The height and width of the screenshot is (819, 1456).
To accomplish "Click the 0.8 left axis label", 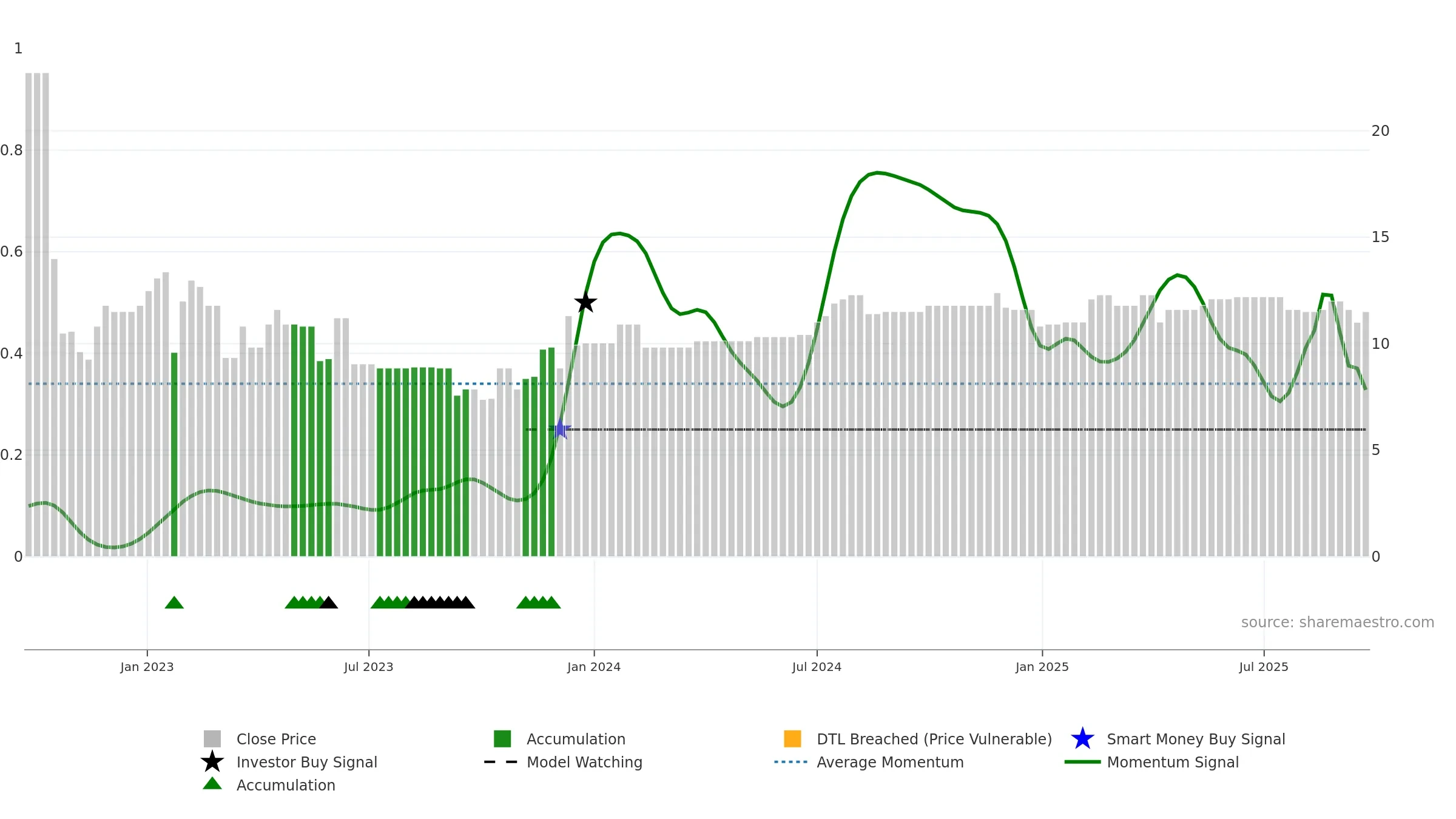I will [x=12, y=150].
